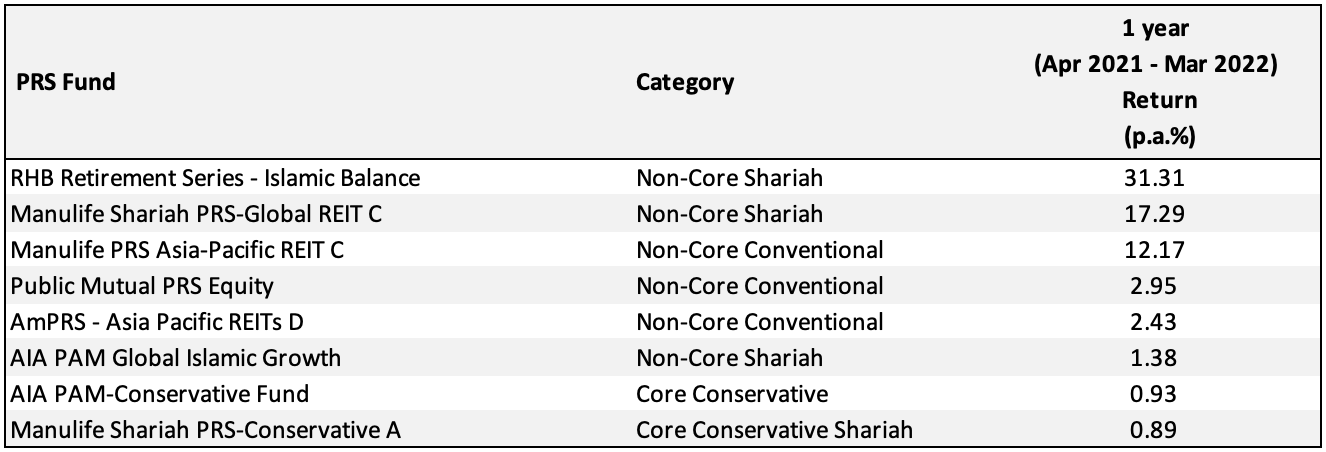This screenshot has width=1326, height=452.
Task: Select the Category column header
Action: click(x=685, y=82)
